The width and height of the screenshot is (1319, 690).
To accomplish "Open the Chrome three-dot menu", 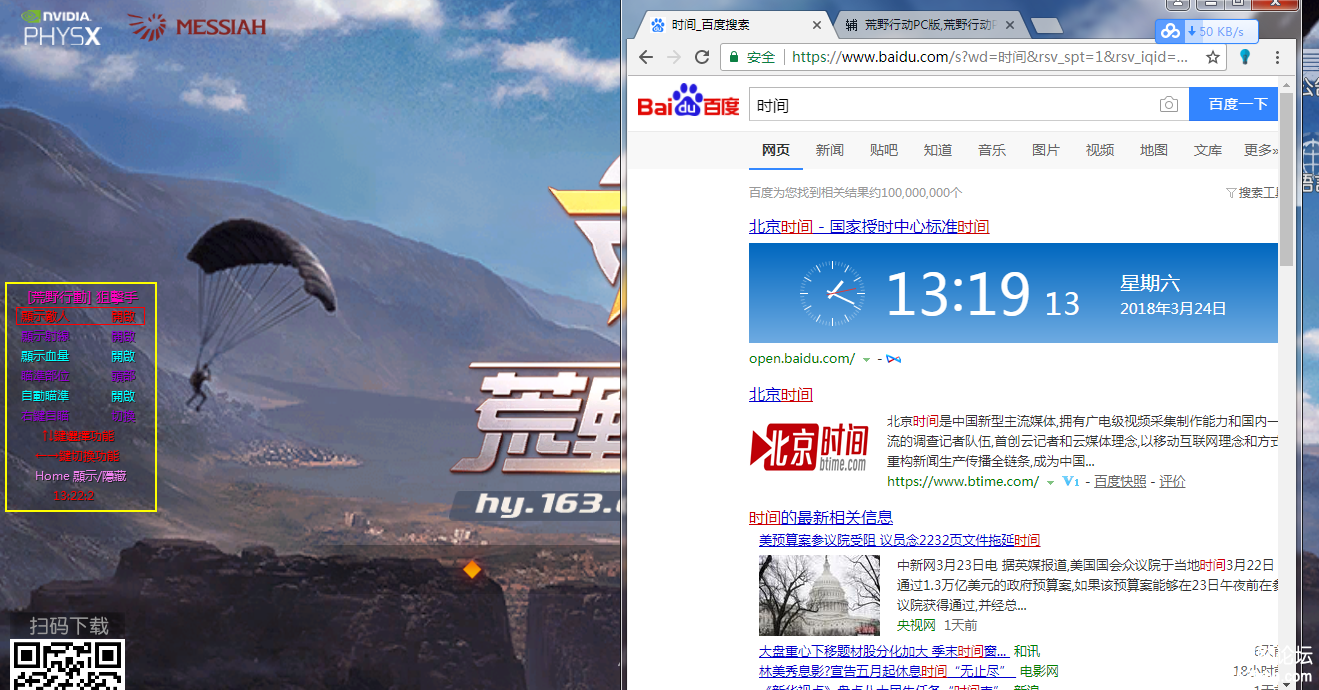I will pyautogui.click(x=1278, y=57).
